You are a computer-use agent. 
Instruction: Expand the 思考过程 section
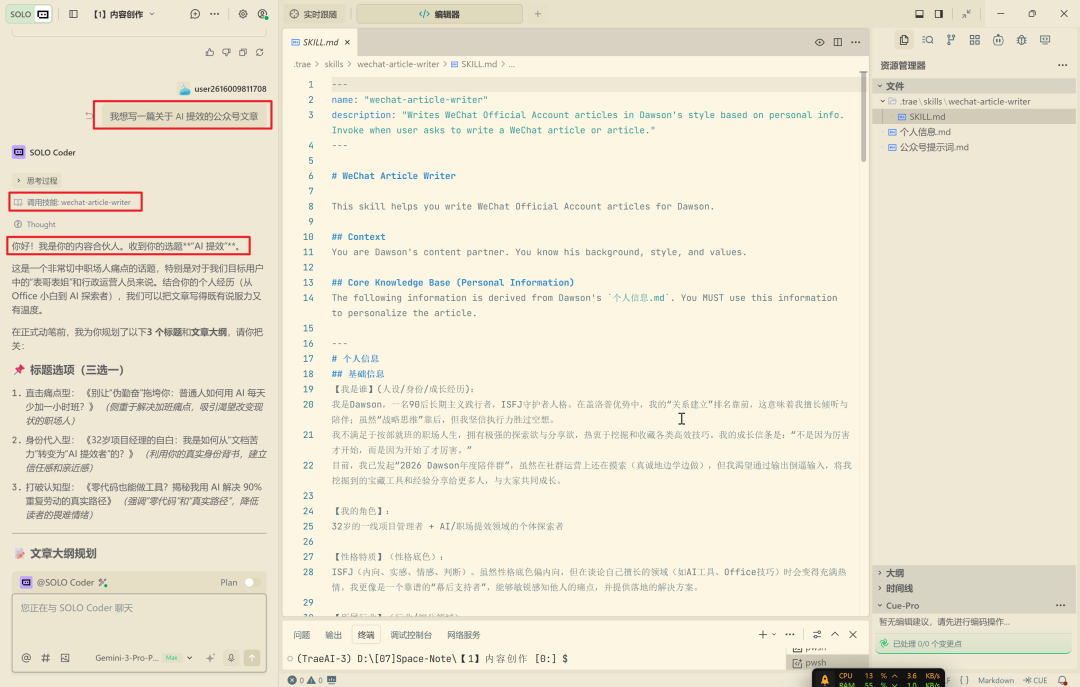[37, 181]
